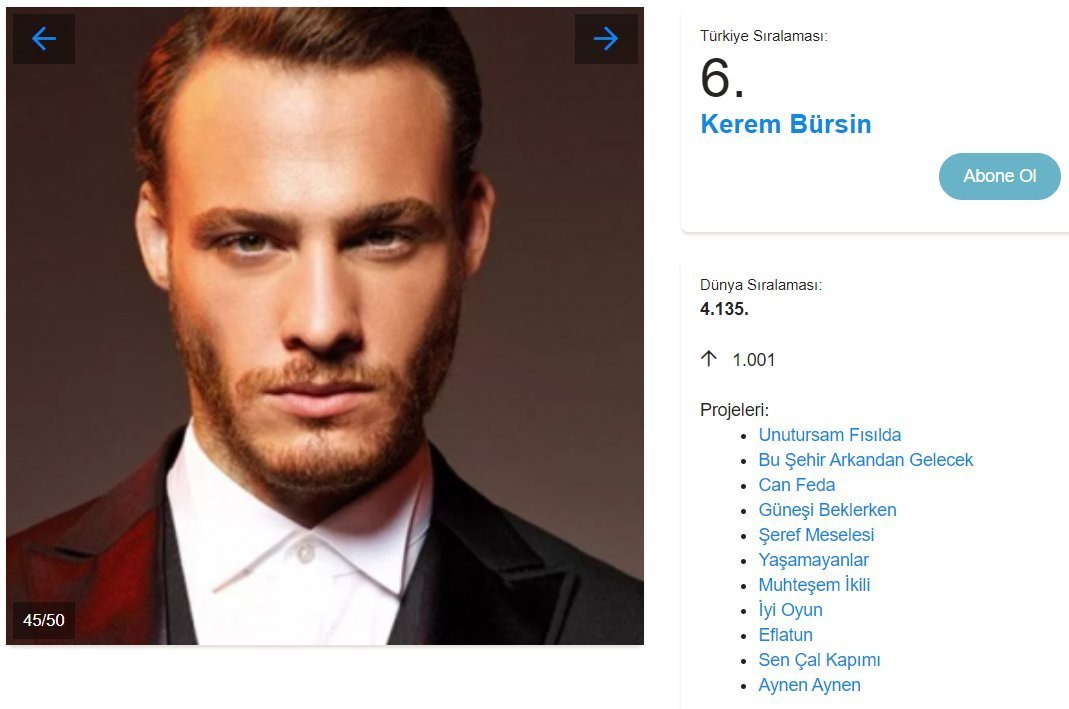Viewport: 1069px width, 709px height.
Task: Open Bu Şehir Arkandan Gelecek link
Action: click(x=866, y=460)
